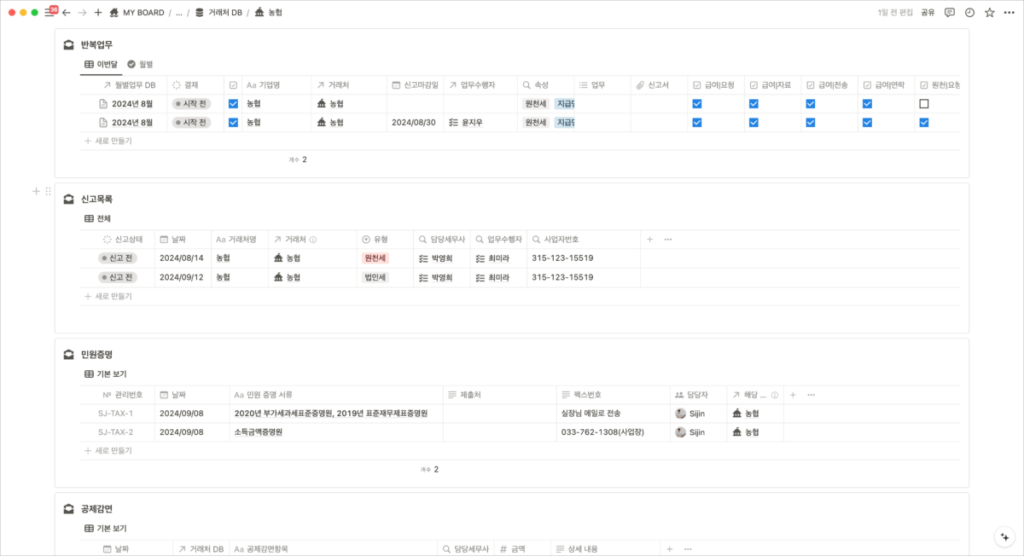Add a property column in 신고목록 table
Screen dimensions: 1024x556
[x=650, y=240]
